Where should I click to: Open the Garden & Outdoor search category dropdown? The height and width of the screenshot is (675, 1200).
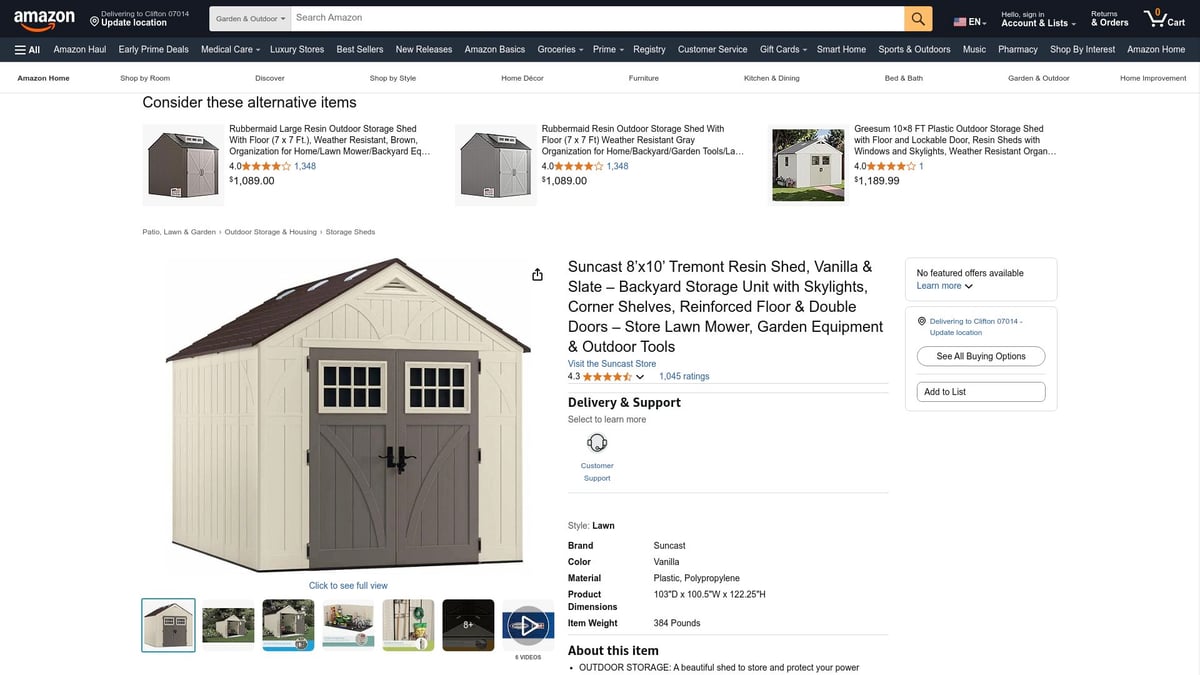tap(251, 18)
